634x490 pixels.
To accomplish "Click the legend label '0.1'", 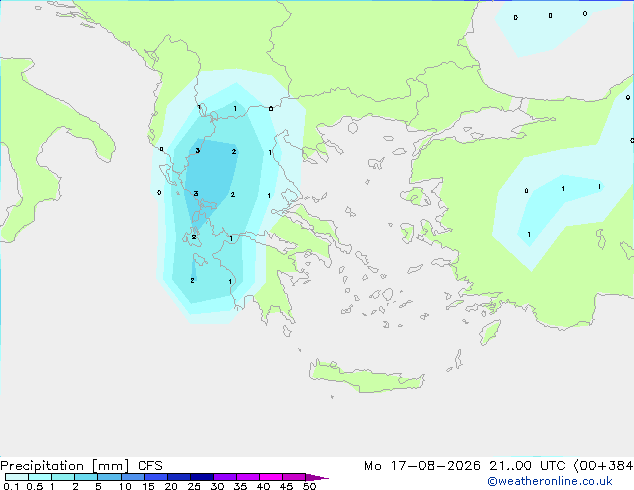I will (x=11, y=486).
